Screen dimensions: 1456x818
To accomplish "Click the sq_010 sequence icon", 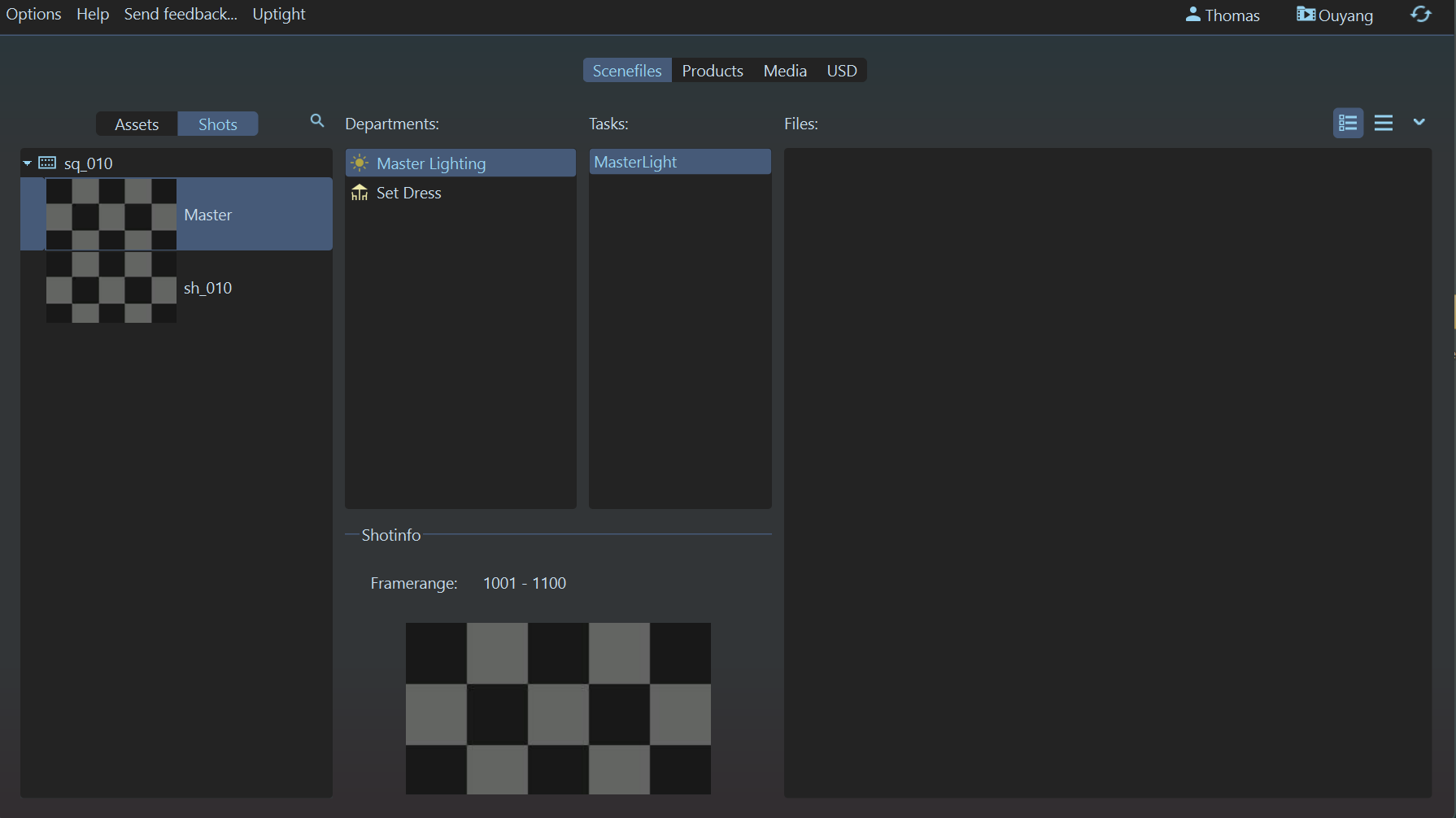I will click(x=47, y=163).
